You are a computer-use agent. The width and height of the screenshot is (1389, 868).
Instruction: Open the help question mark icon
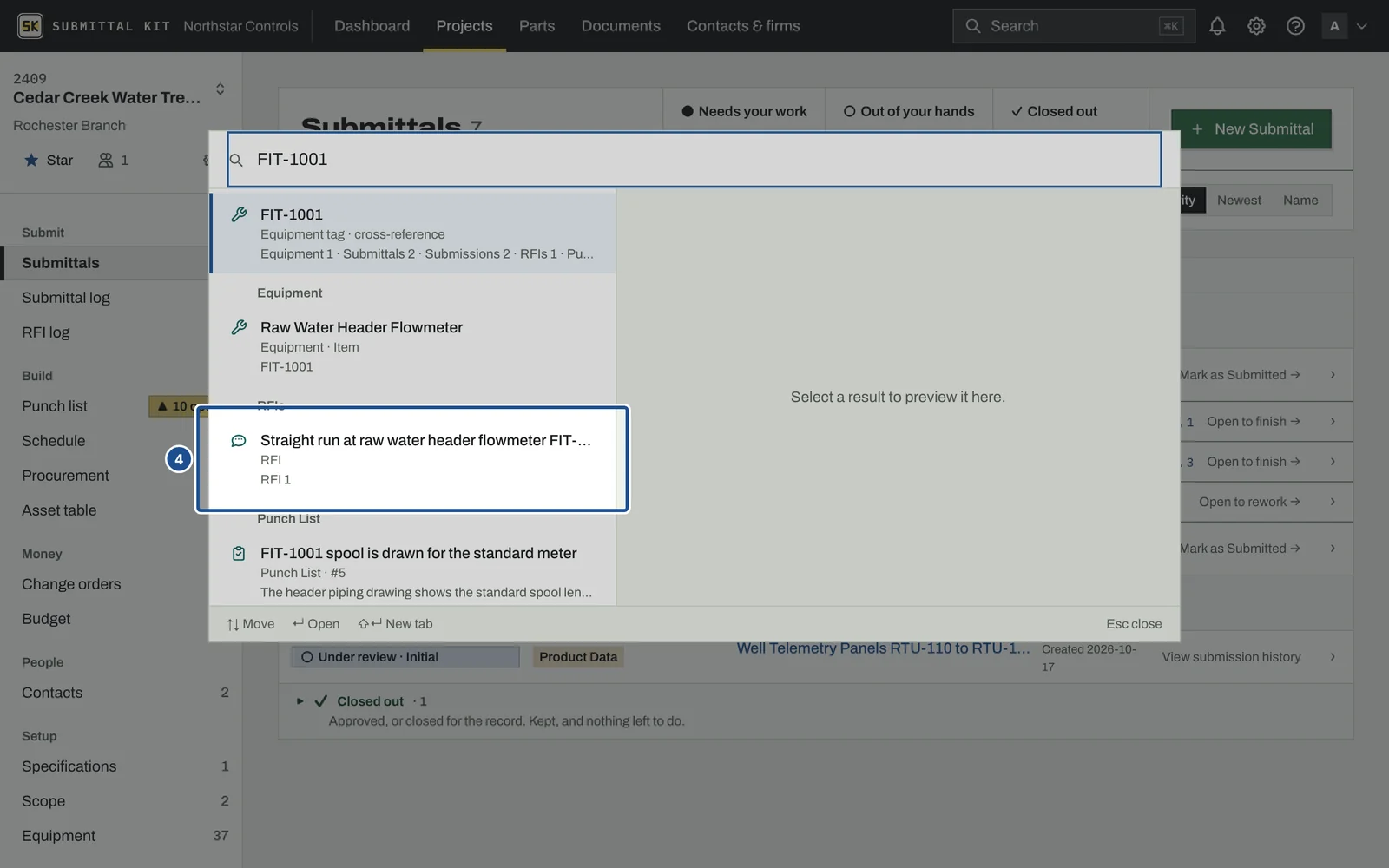[1295, 26]
